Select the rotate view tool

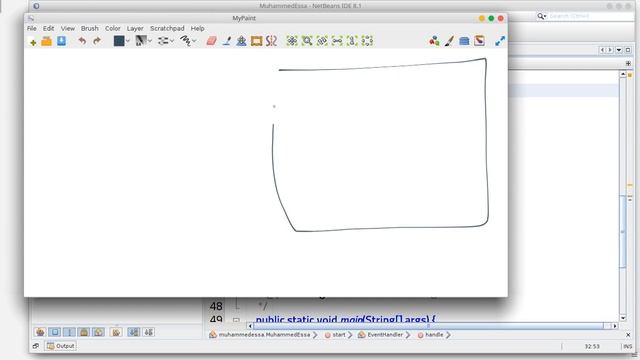click(x=322, y=41)
